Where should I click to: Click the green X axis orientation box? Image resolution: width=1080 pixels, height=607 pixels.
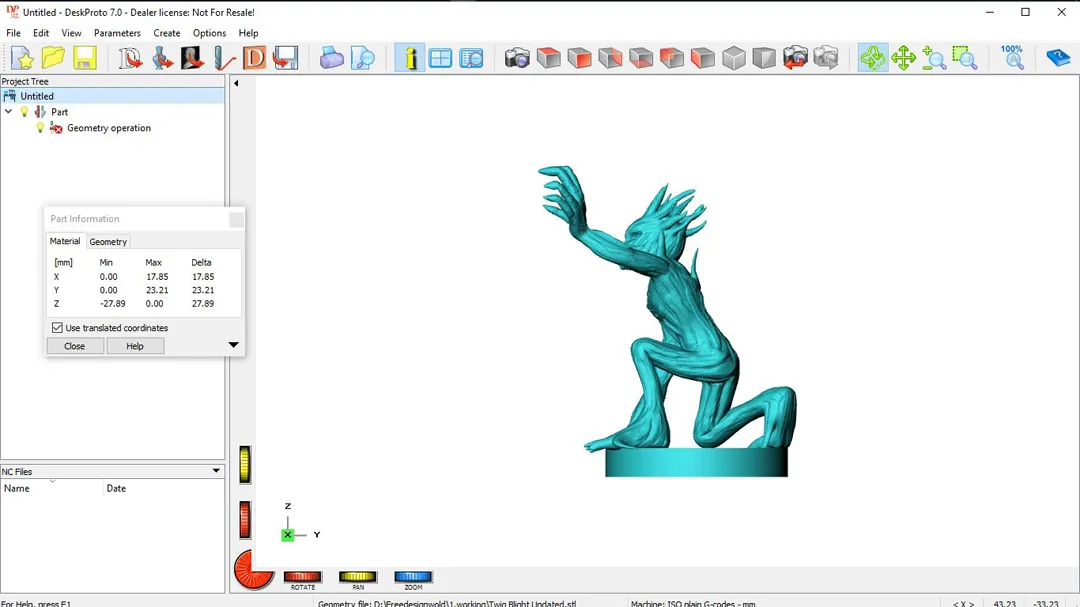(288, 535)
